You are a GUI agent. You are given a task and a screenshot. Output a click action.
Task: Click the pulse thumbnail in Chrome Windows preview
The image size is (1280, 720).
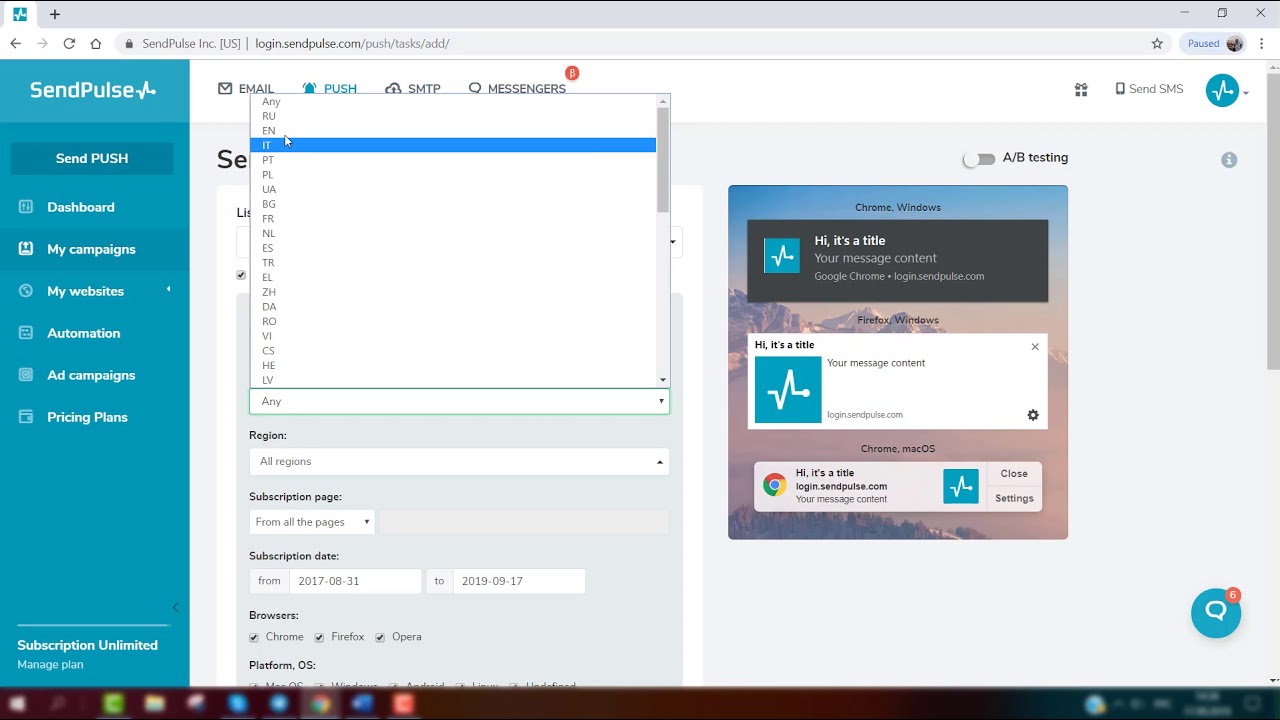click(782, 255)
